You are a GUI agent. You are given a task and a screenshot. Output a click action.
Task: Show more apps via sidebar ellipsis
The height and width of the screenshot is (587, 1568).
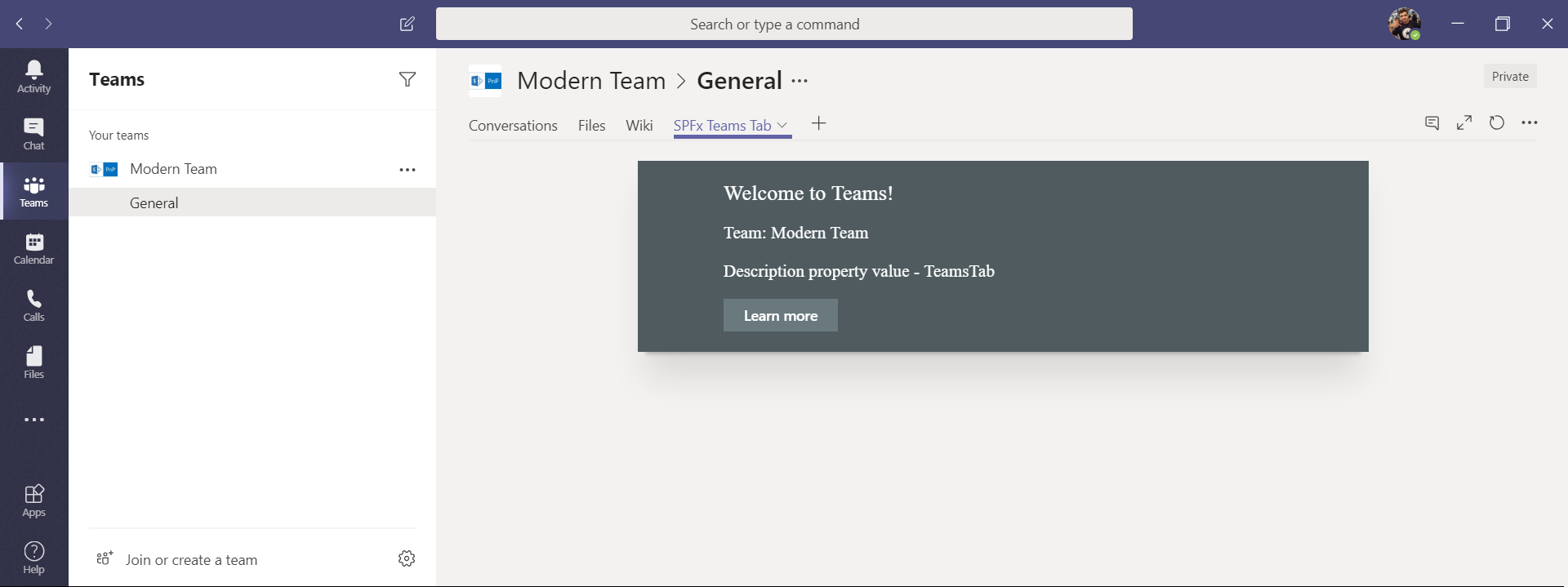pyautogui.click(x=34, y=420)
